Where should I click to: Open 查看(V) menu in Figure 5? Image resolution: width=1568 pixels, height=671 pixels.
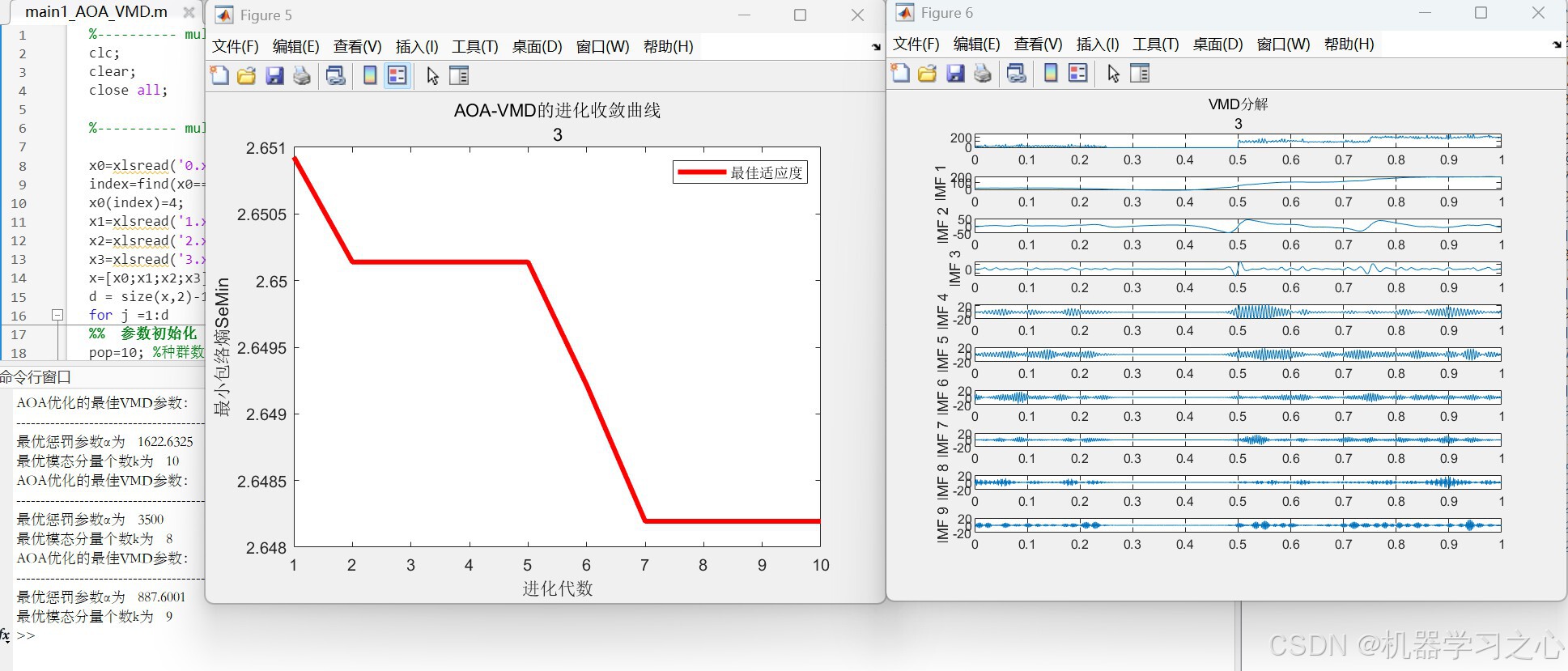(x=357, y=47)
